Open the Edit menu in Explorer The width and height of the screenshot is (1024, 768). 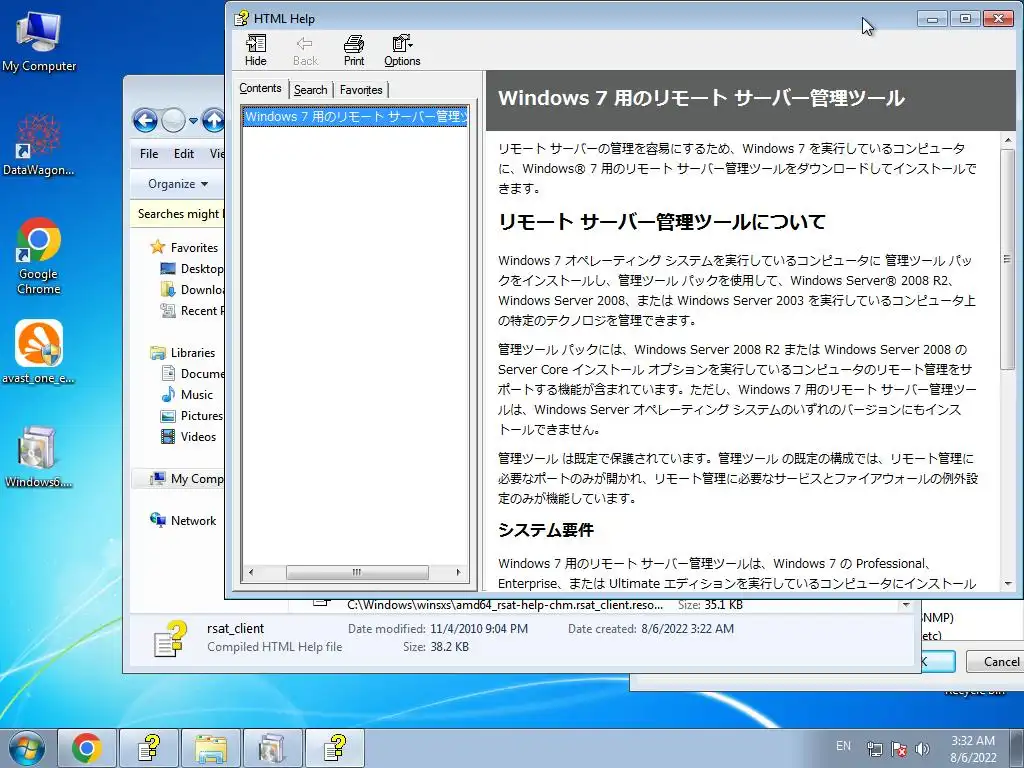pyautogui.click(x=184, y=153)
